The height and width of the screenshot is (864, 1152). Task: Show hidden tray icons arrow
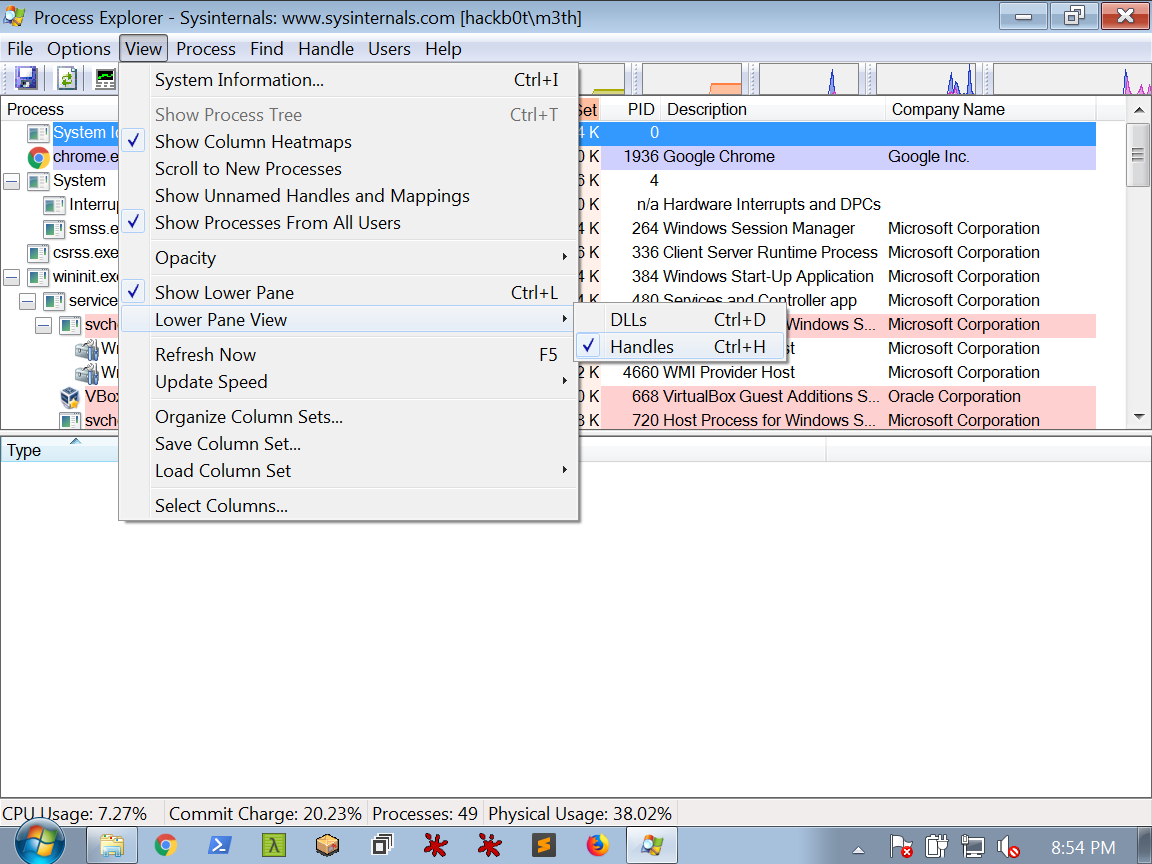(x=858, y=850)
